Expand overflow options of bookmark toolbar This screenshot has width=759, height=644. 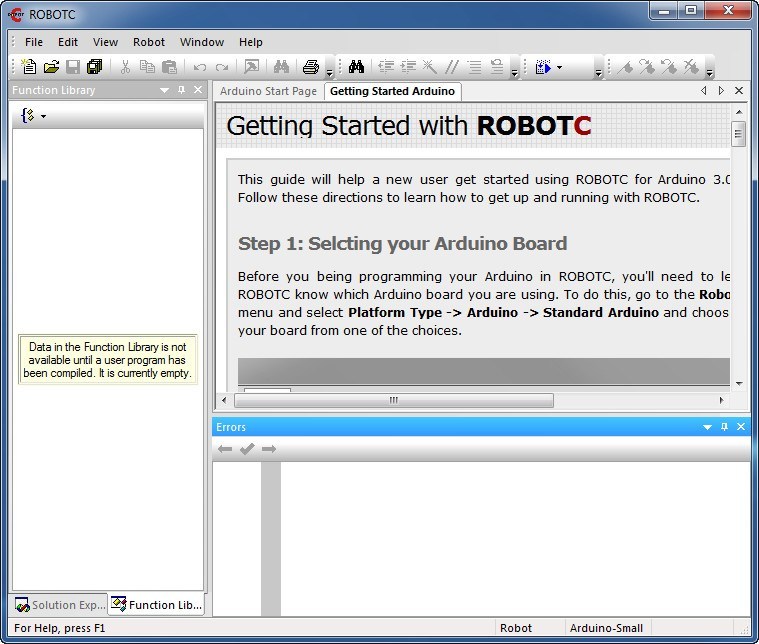(x=709, y=69)
